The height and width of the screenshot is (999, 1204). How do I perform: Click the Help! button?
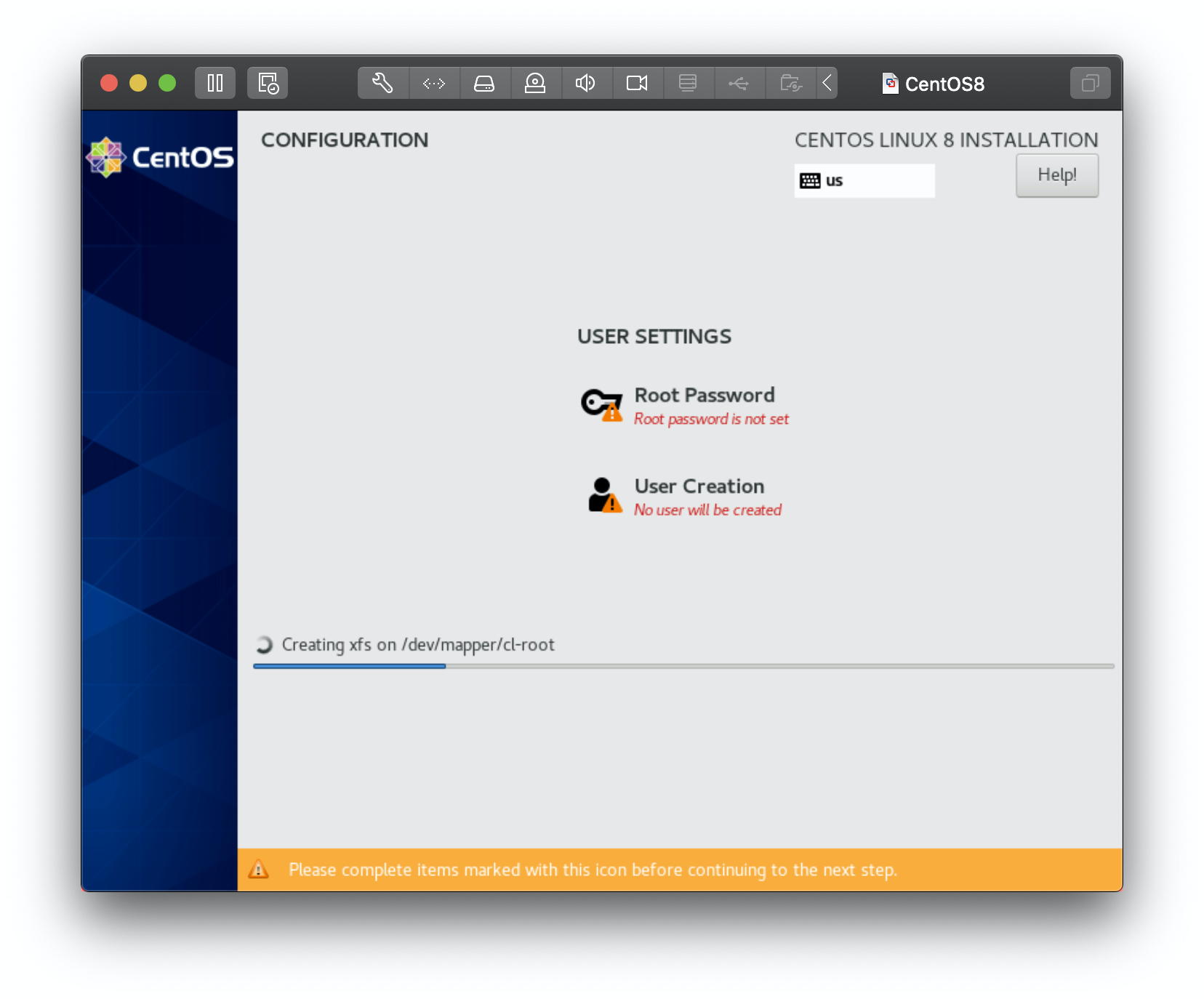click(x=1057, y=175)
